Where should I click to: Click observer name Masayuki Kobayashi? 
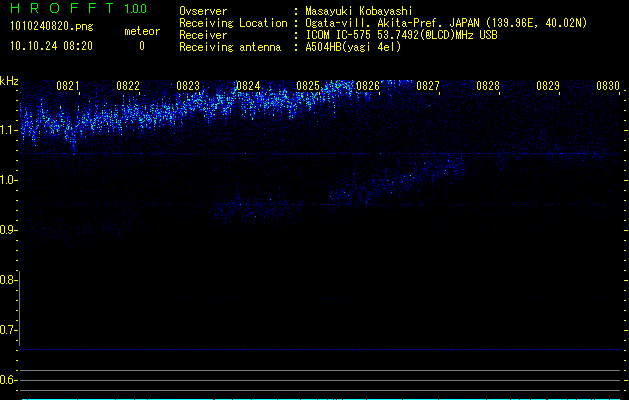(x=359, y=11)
